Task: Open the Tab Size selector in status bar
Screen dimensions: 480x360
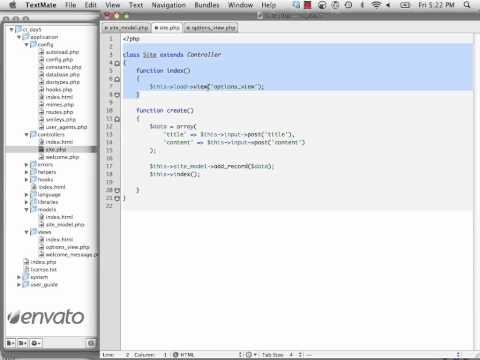Action: coord(282,355)
